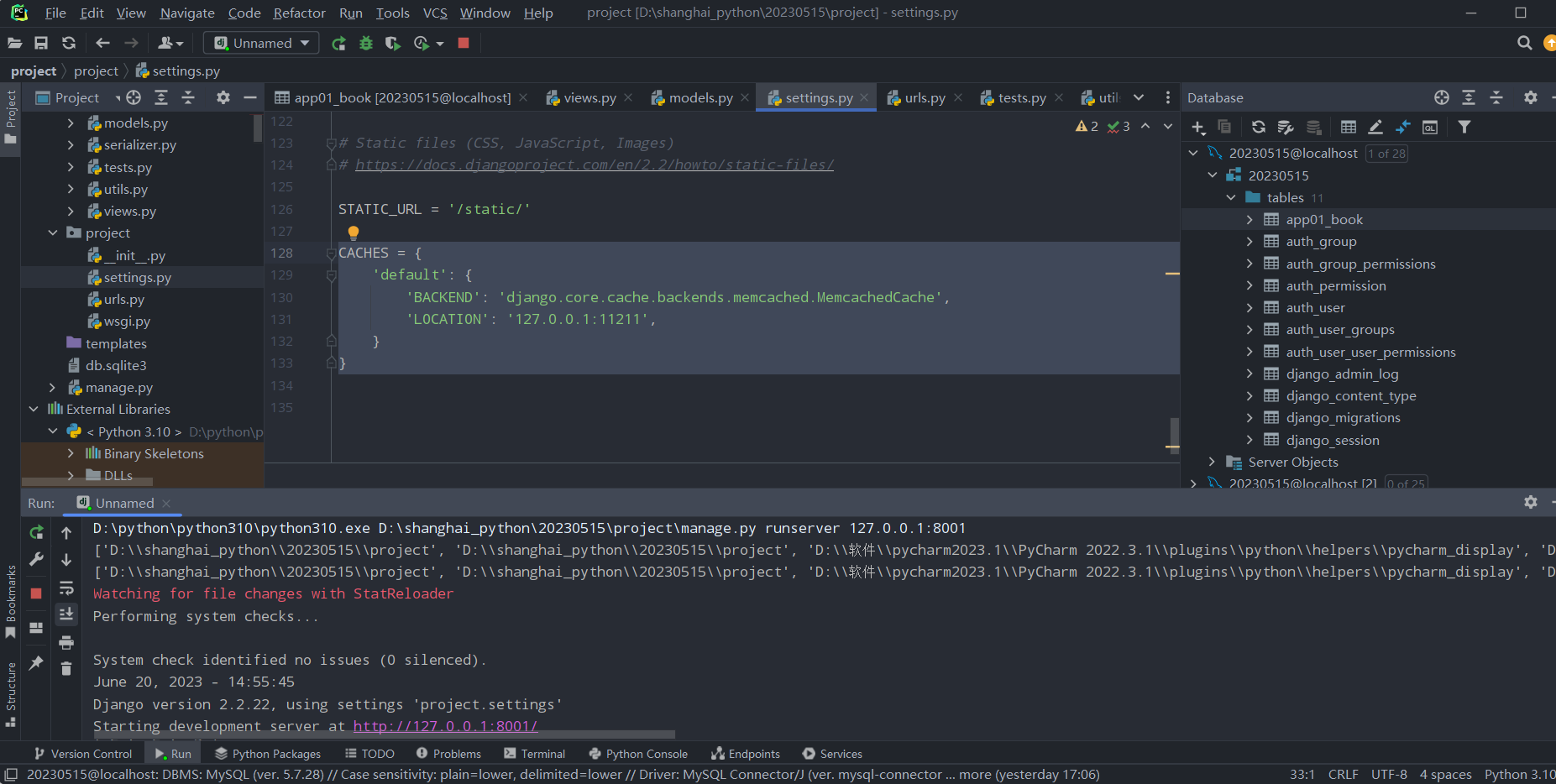Toggle the Run tool window button
This screenshot has height=784, width=1556.
[172, 754]
